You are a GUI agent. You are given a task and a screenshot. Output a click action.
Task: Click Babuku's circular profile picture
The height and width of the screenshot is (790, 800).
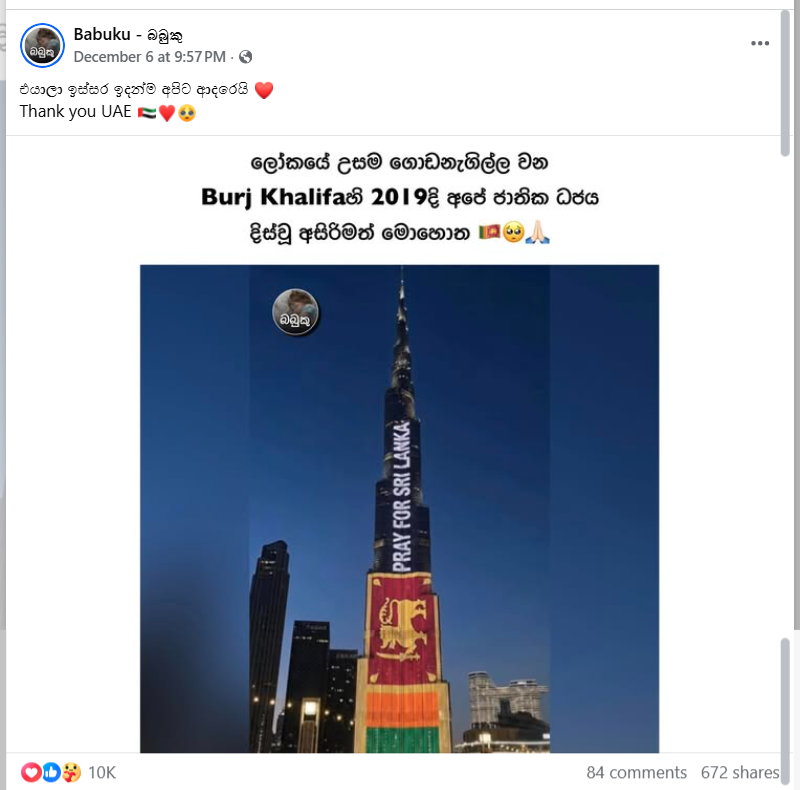[42, 45]
